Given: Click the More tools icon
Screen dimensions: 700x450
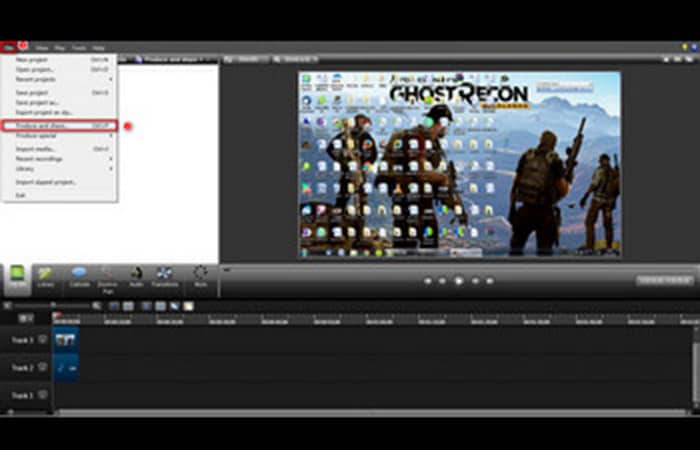Looking at the screenshot, I should (200, 276).
